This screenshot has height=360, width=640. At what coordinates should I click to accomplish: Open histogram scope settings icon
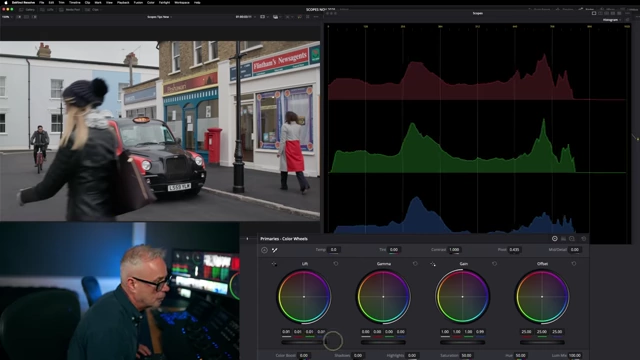coord(627,20)
